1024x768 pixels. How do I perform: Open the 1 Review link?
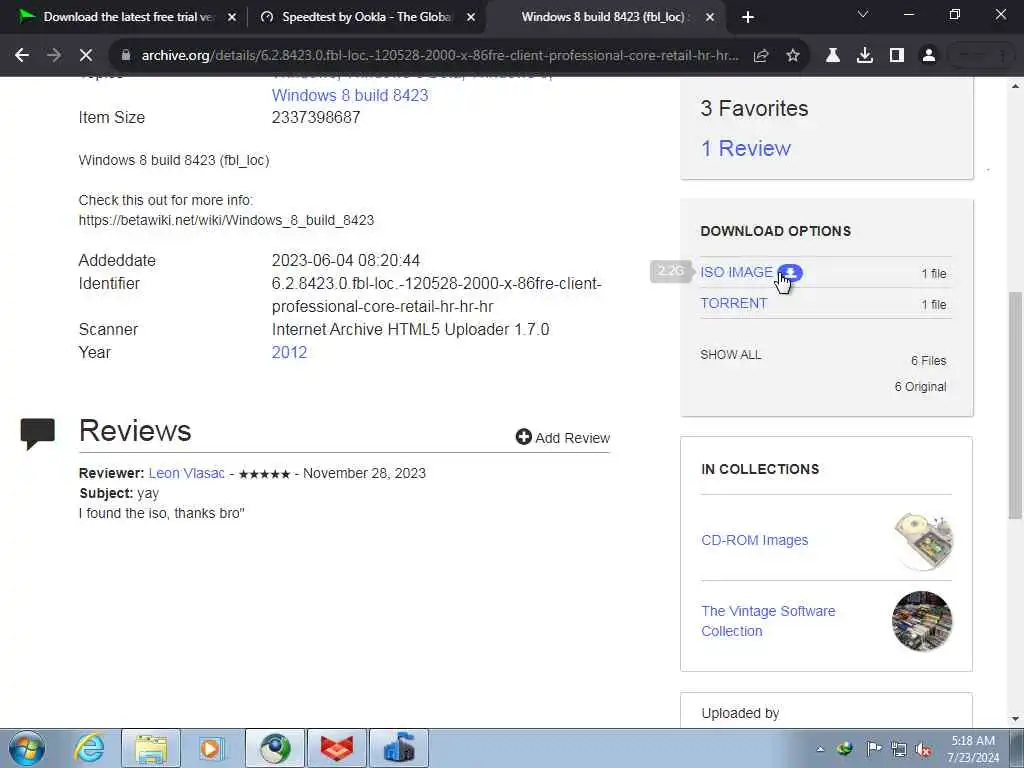[746, 148]
